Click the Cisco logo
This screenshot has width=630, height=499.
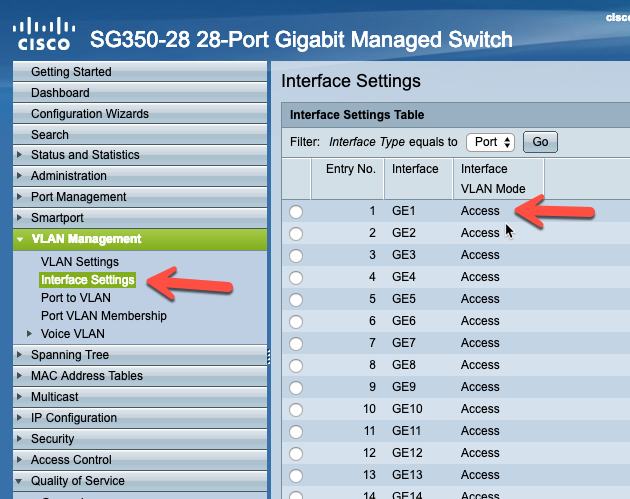click(44, 34)
